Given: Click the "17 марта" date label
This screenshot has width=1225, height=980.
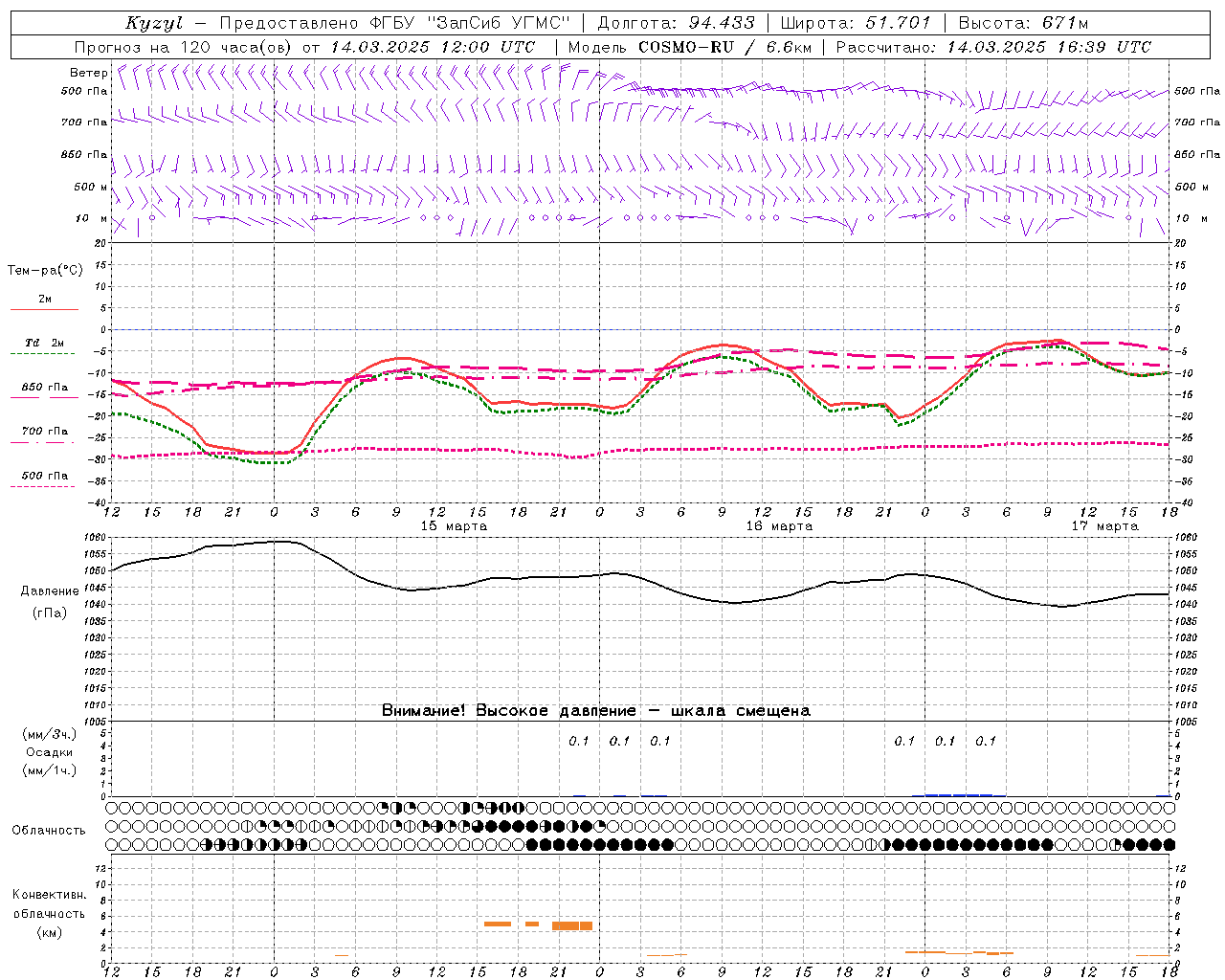Looking at the screenshot, I should click(x=1104, y=526).
